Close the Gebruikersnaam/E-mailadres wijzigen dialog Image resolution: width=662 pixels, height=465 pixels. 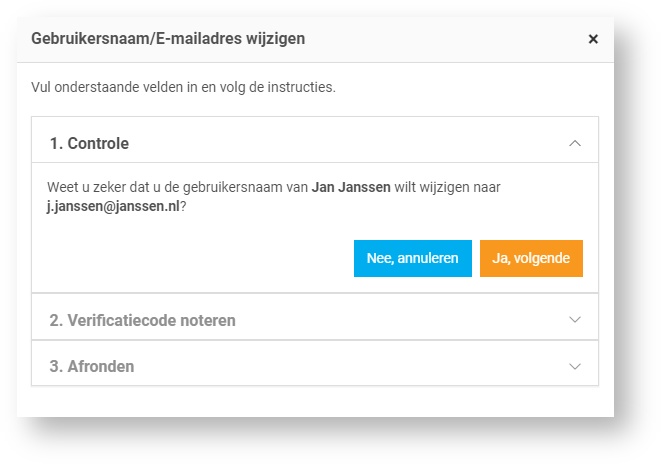click(x=593, y=39)
